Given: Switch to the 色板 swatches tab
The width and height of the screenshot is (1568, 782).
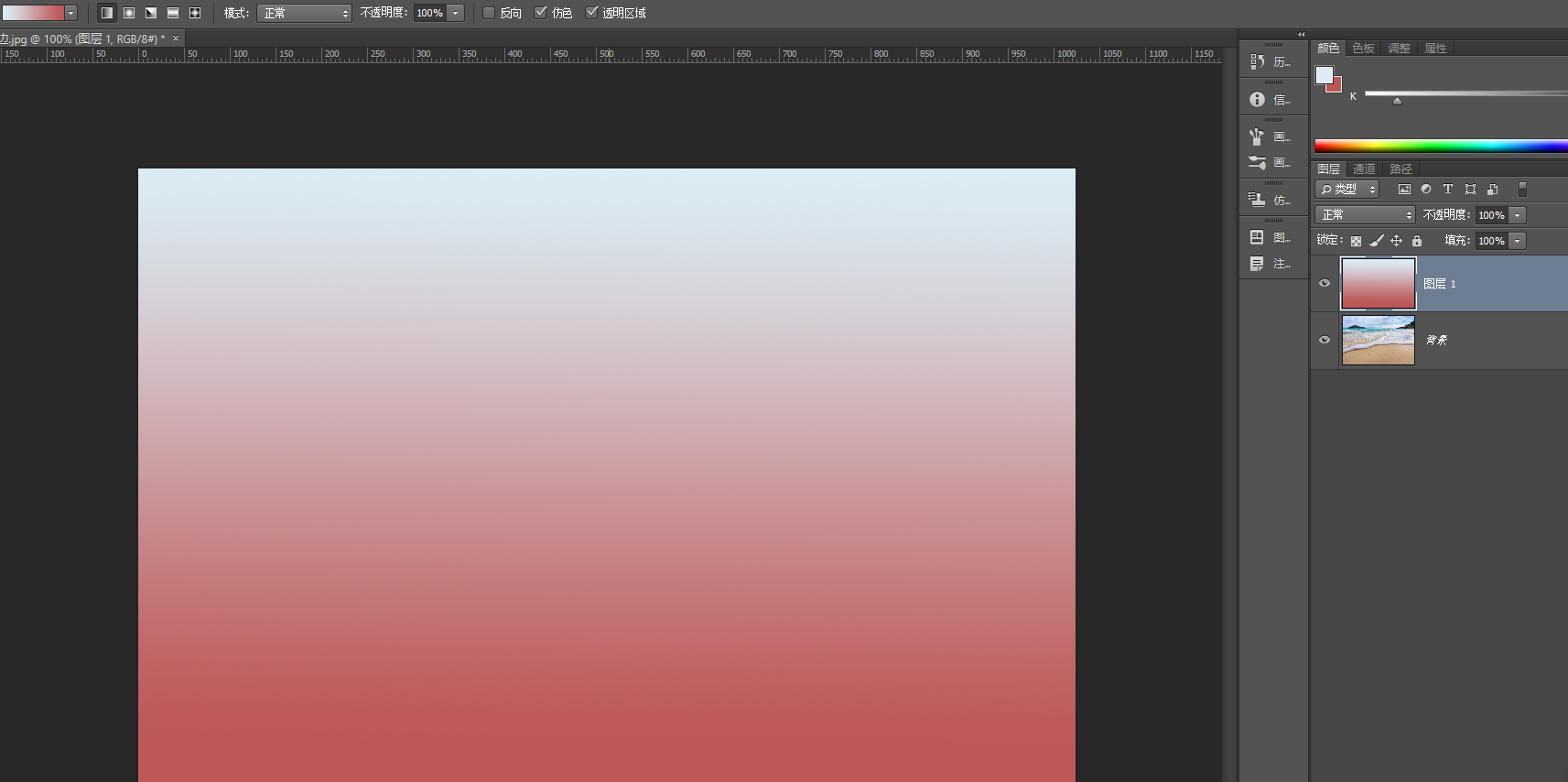Looking at the screenshot, I should tap(1364, 49).
